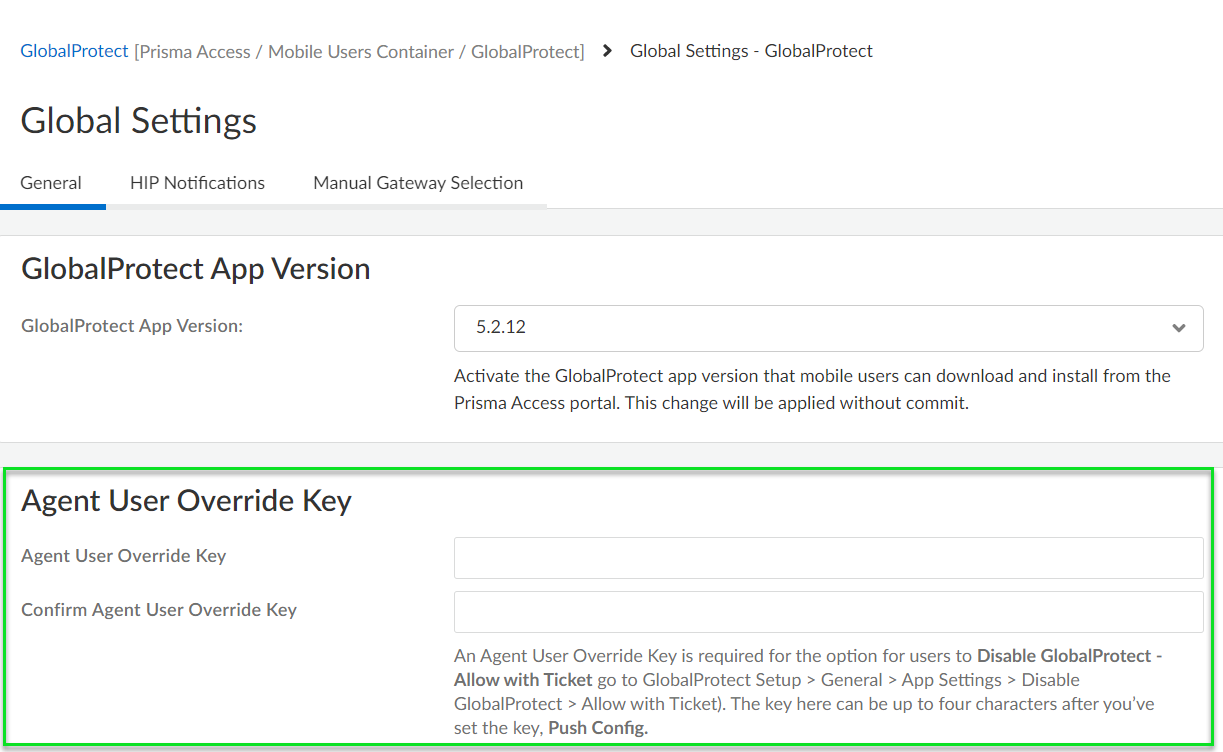Screen dimensions: 1223x752
Task: Click the Prisma Access breadcrumb path text
Action: (x=359, y=51)
